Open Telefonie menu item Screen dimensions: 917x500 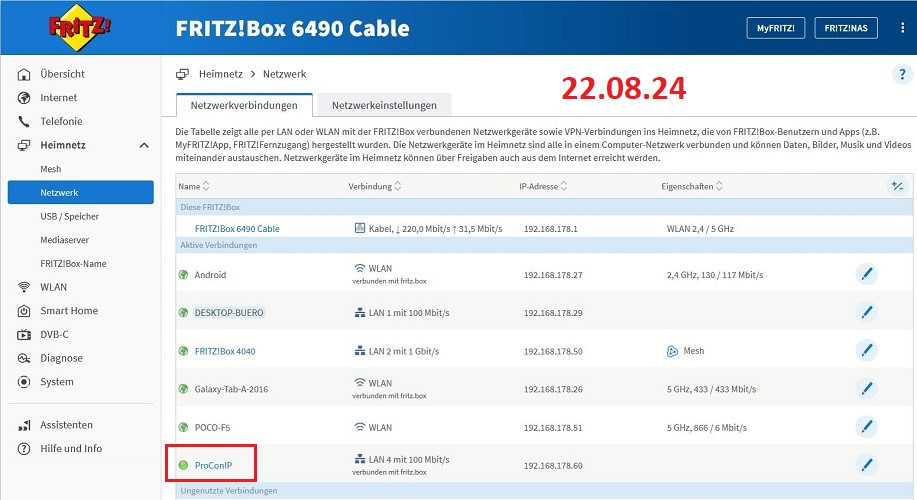61,122
